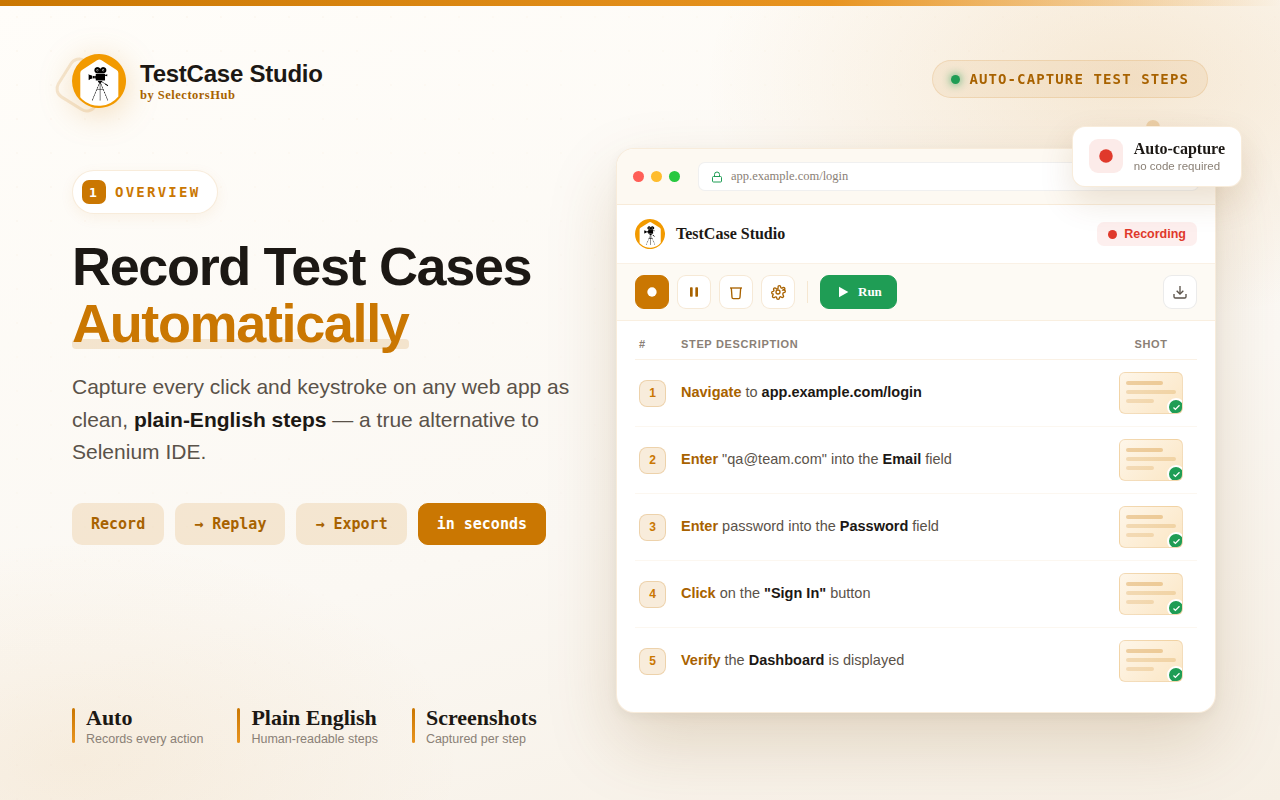Screen dimensions: 1280x800
Task: Pause recording using the pause icon
Action: [x=694, y=292]
